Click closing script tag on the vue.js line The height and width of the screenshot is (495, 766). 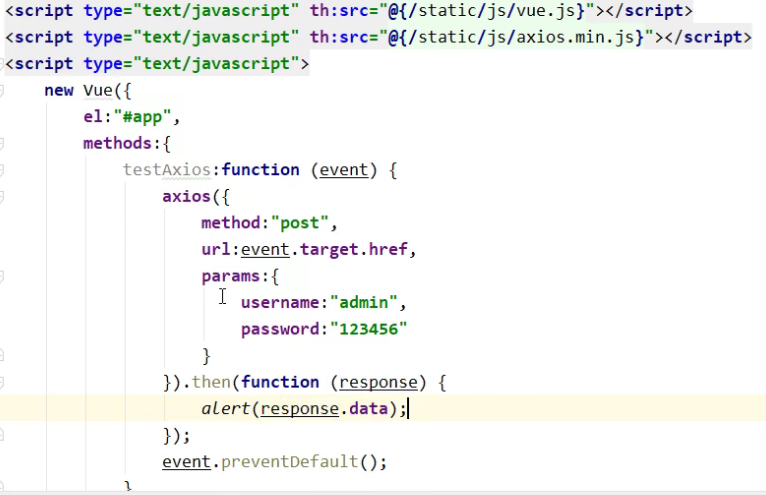pos(649,11)
